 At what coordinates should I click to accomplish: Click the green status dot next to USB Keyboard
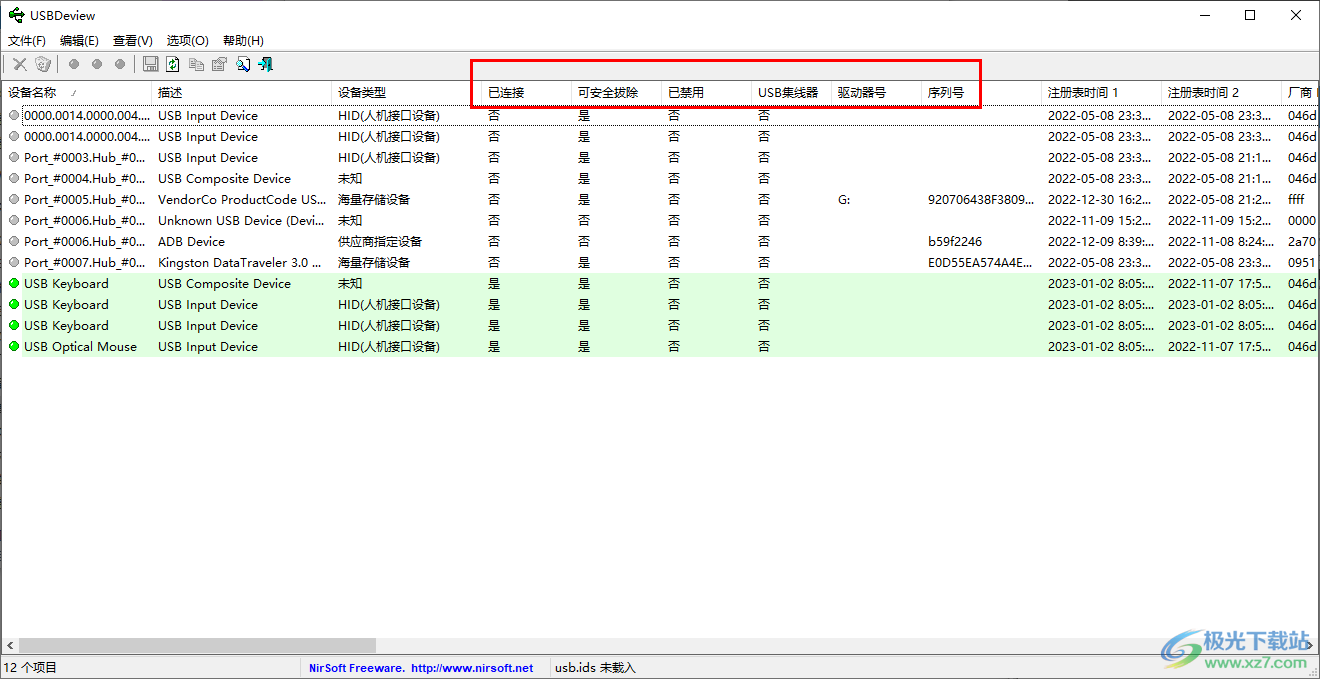(11, 283)
